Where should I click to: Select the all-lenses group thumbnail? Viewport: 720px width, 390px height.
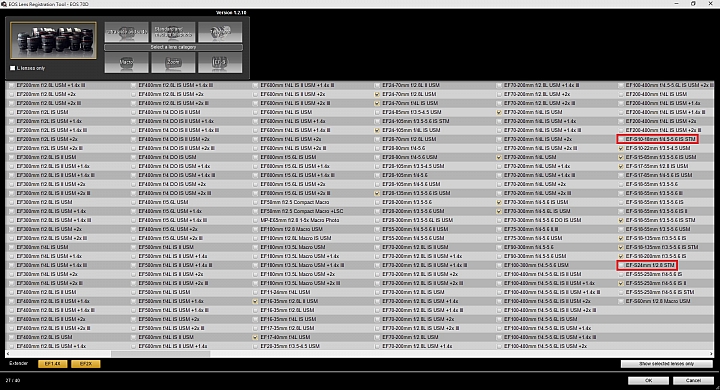pyautogui.click(x=53, y=40)
